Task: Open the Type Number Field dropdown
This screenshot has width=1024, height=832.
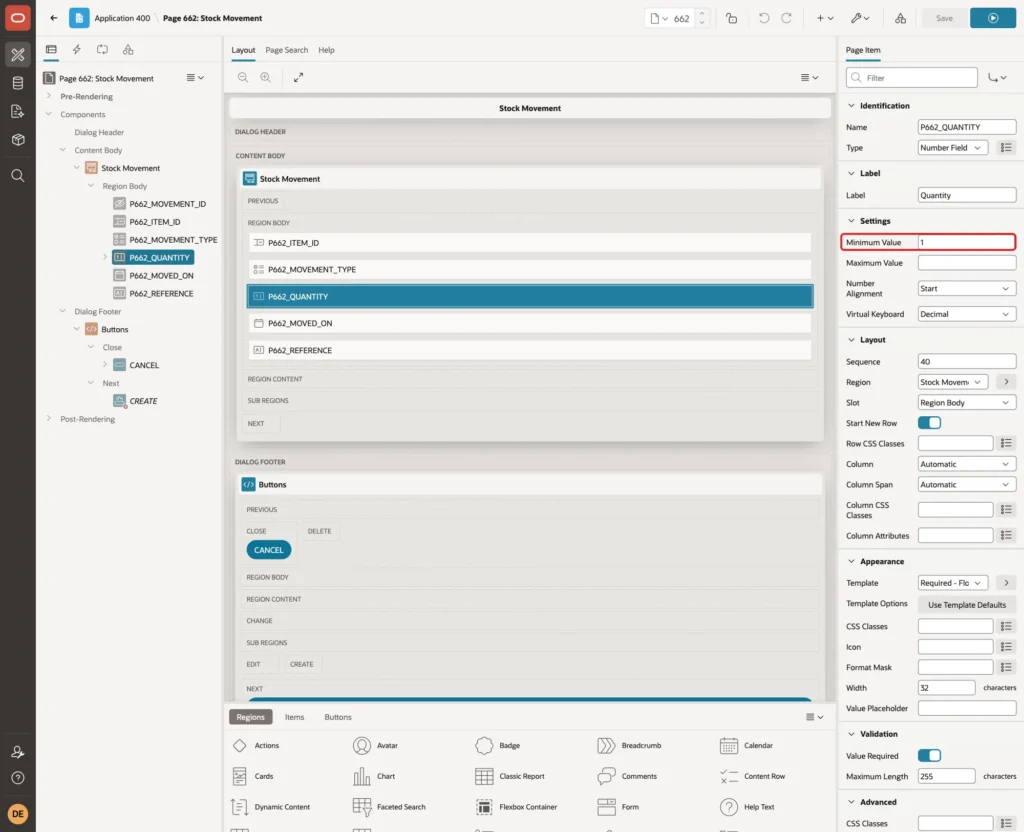Action: pos(953,148)
